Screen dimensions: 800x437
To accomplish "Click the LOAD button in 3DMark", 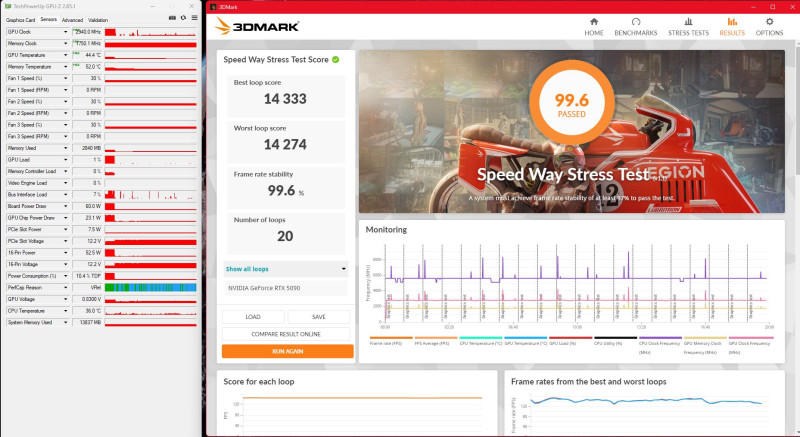I will (x=253, y=317).
